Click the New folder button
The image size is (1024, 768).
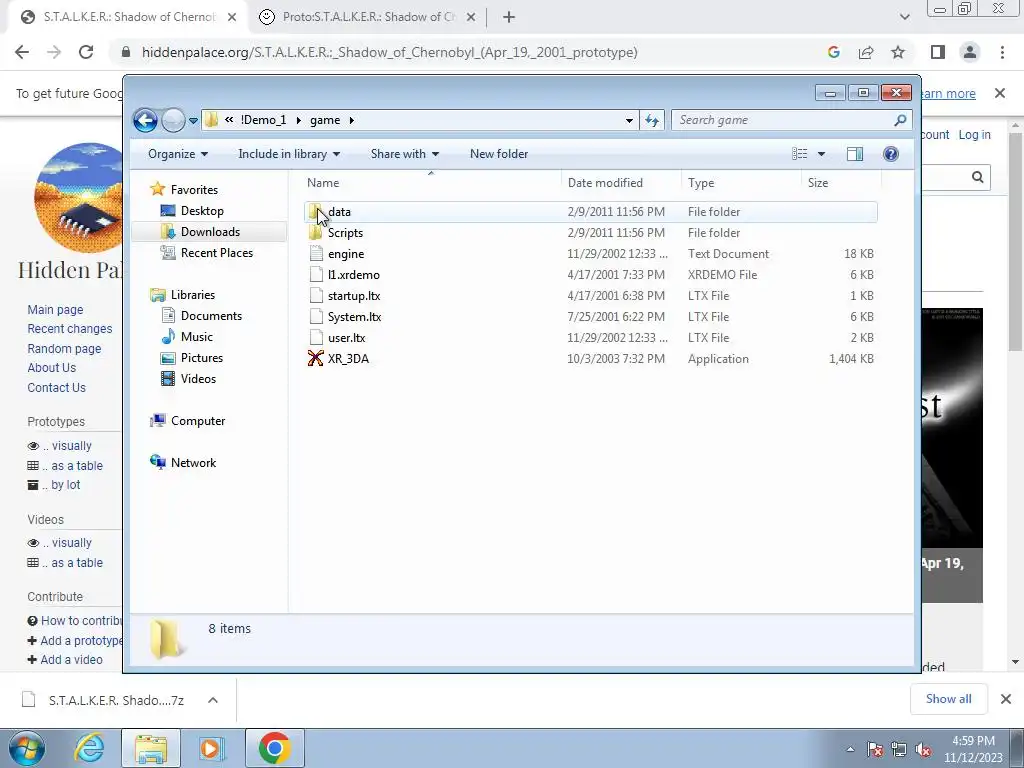click(499, 154)
